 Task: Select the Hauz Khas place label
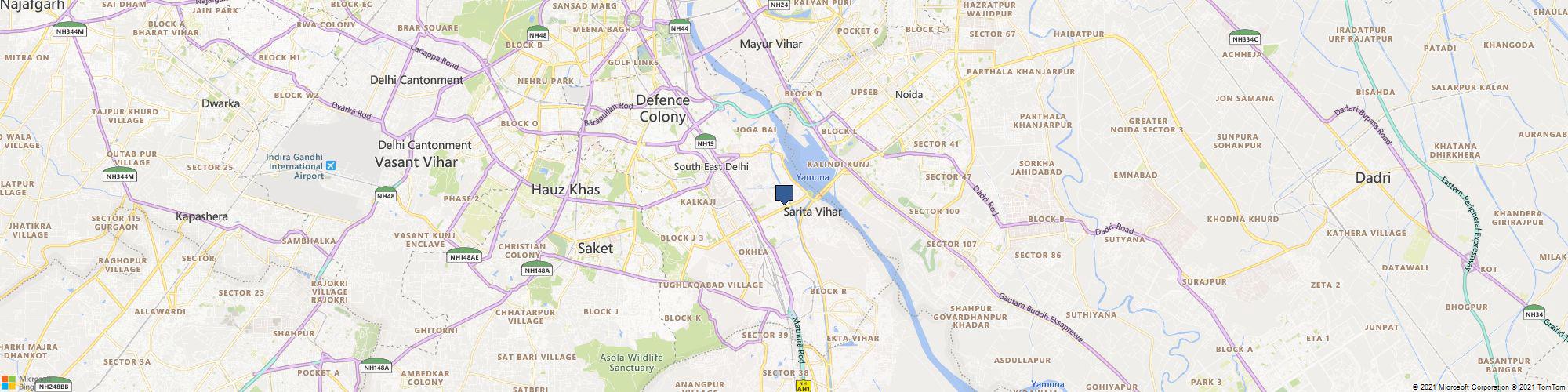pos(565,189)
